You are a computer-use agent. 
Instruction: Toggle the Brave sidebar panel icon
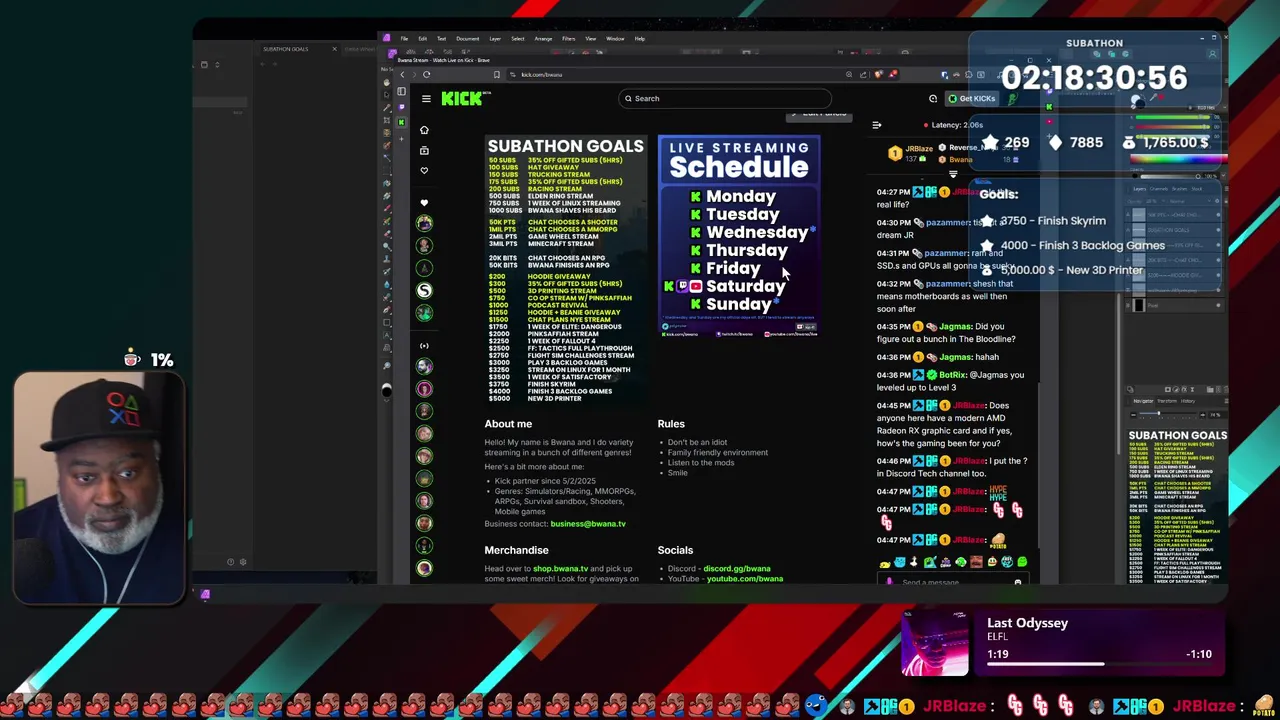[401, 91]
